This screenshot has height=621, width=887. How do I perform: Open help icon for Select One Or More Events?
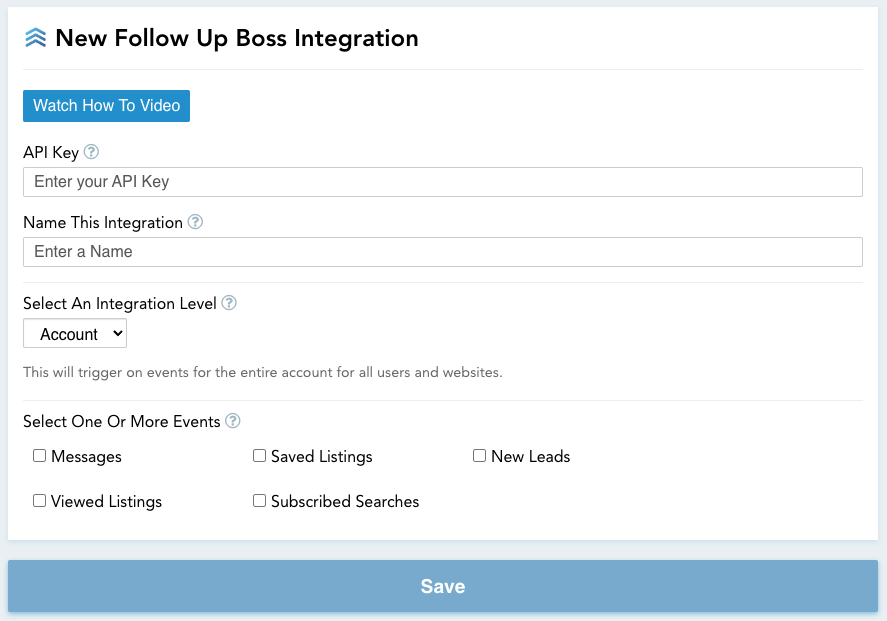232,421
